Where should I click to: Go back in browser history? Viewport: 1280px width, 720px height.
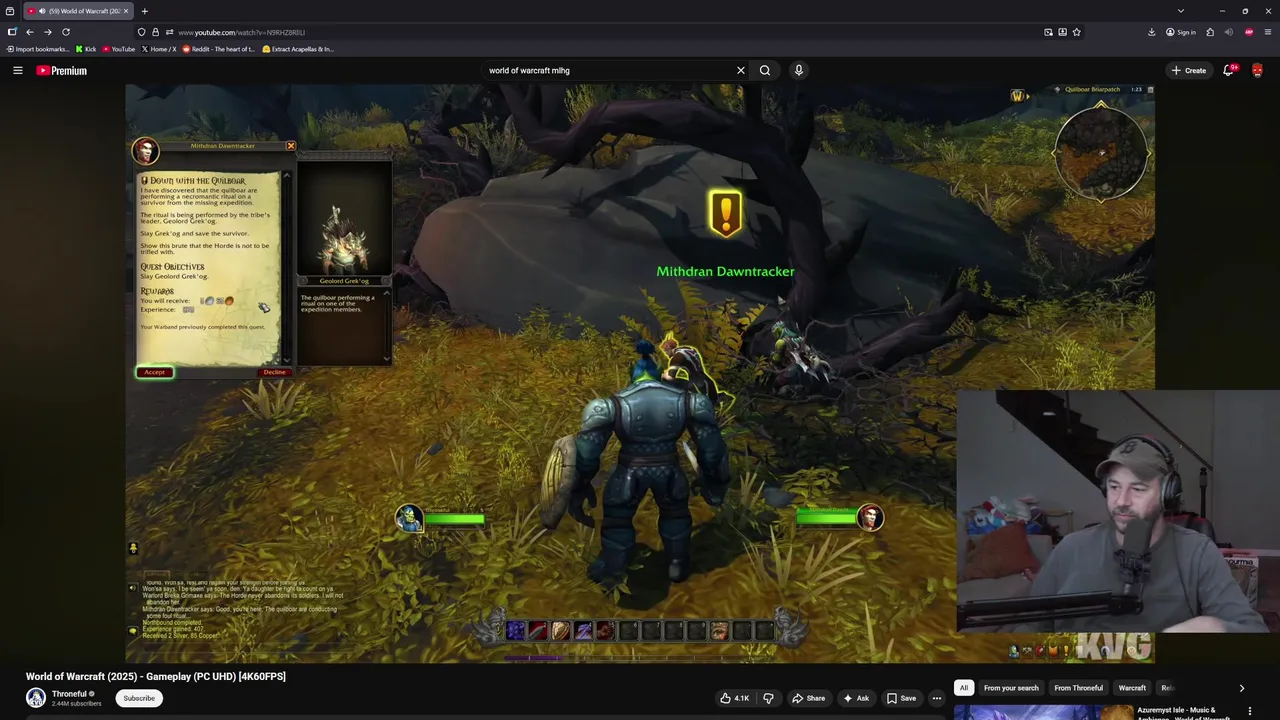30,32
